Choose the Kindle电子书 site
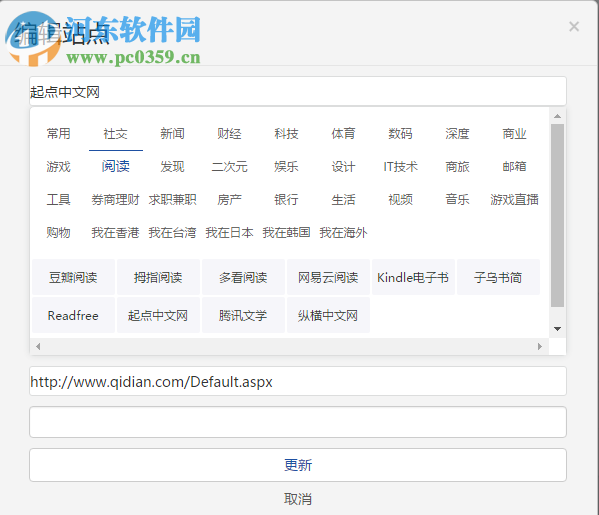 413,277
